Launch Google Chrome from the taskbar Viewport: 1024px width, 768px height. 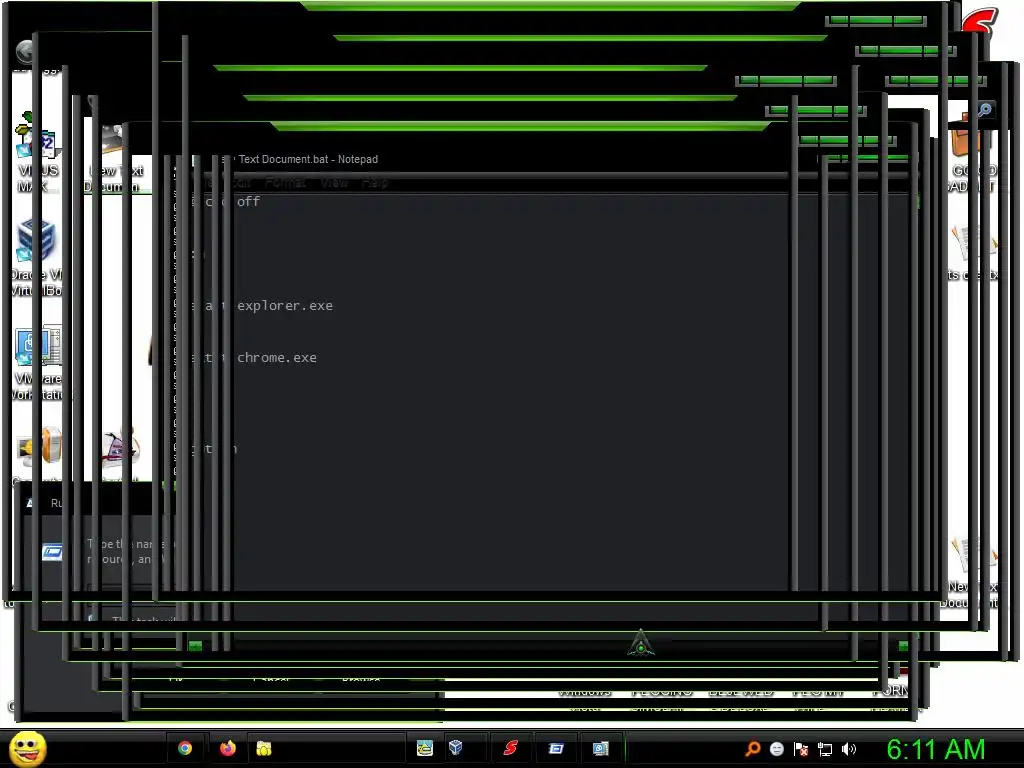(185, 748)
